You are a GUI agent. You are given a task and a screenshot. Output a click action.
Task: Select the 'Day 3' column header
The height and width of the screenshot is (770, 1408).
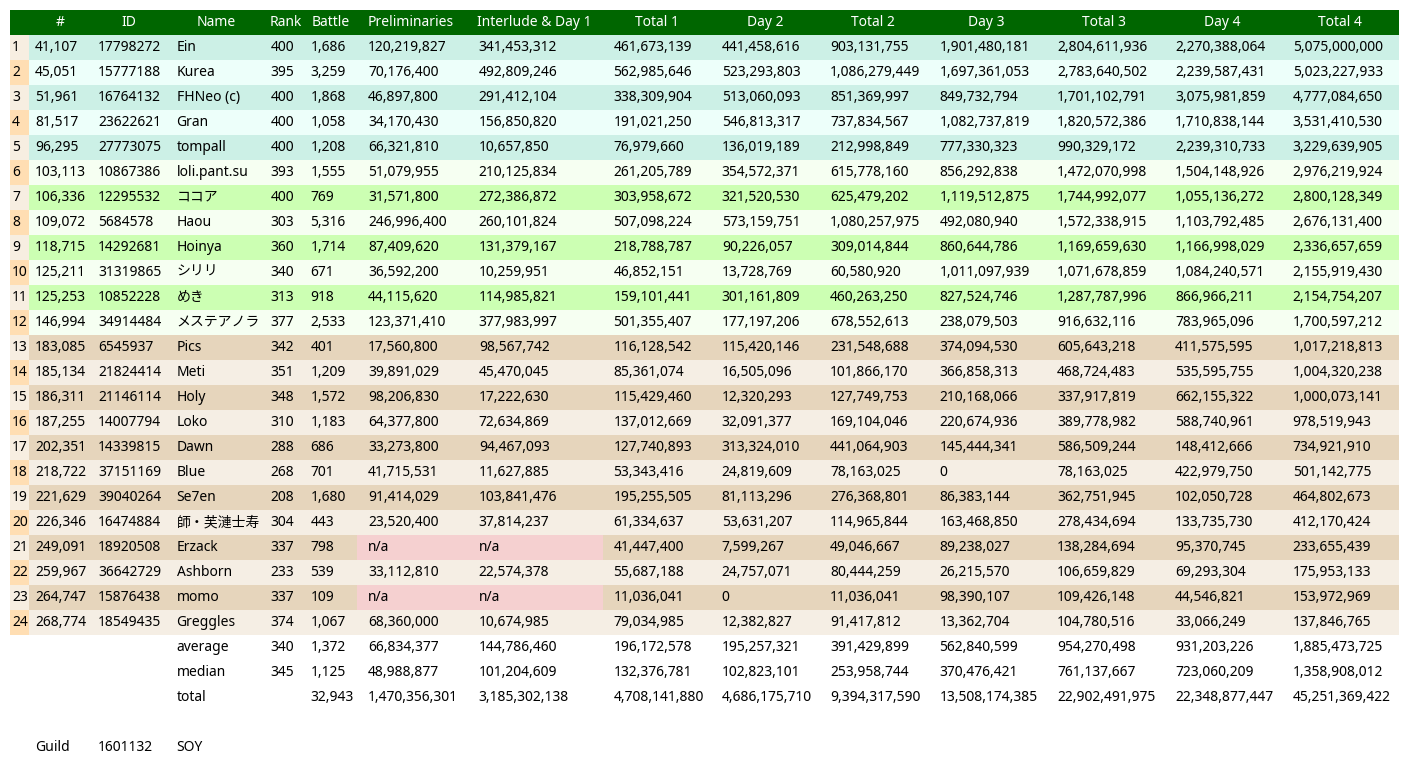point(986,21)
